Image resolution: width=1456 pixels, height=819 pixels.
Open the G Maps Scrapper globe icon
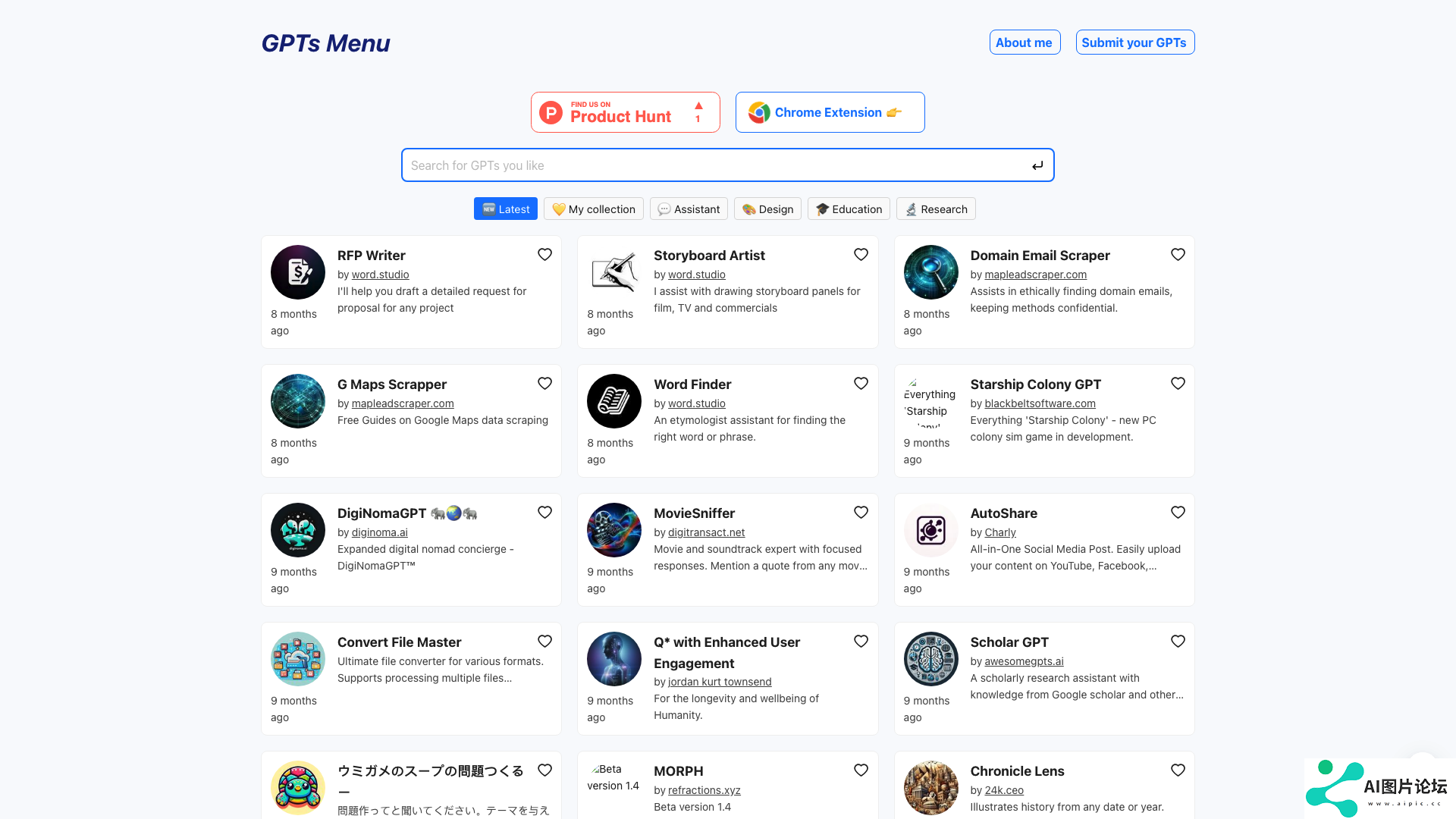click(298, 401)
